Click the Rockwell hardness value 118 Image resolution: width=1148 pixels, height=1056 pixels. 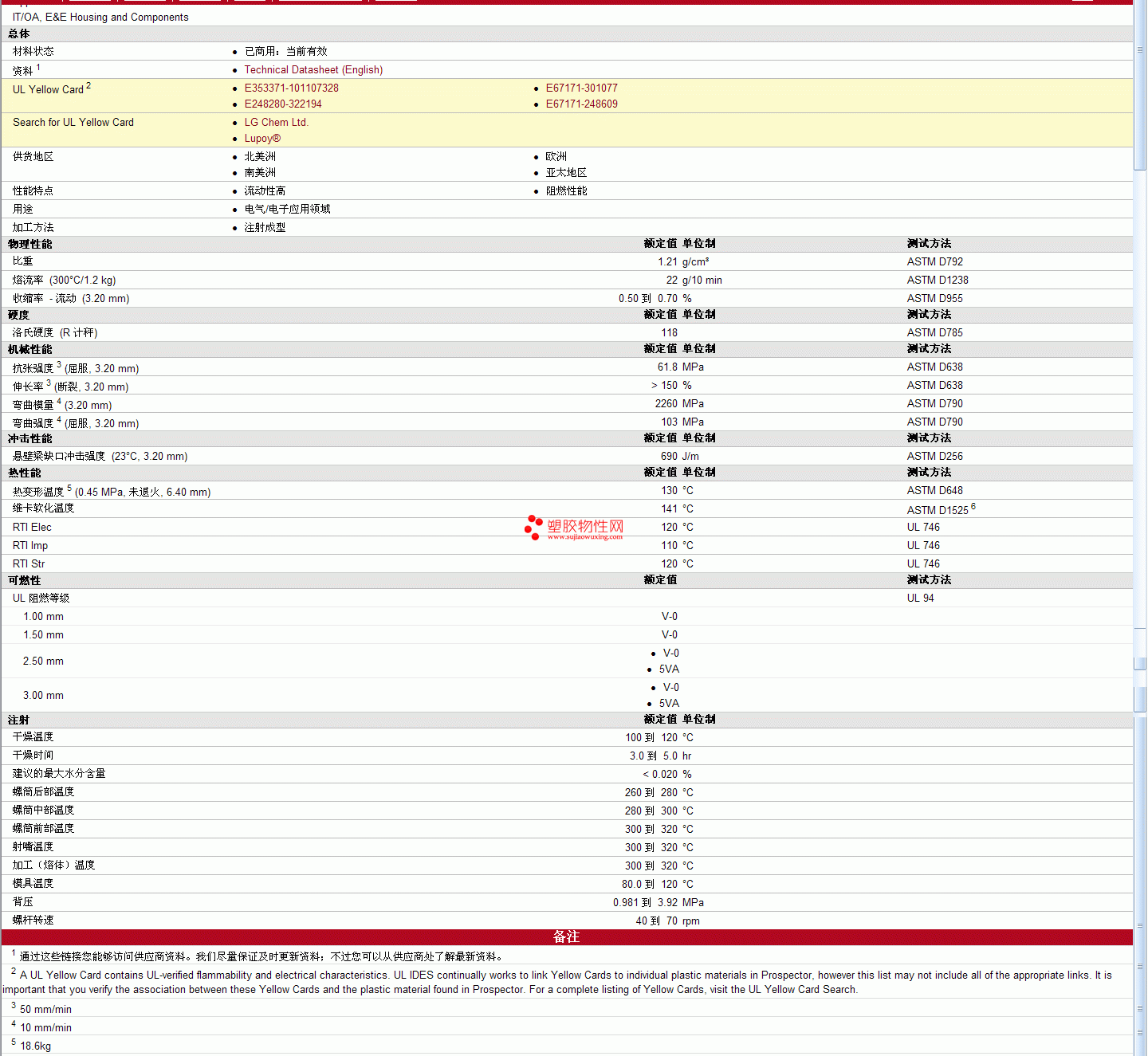coord(669,333)
